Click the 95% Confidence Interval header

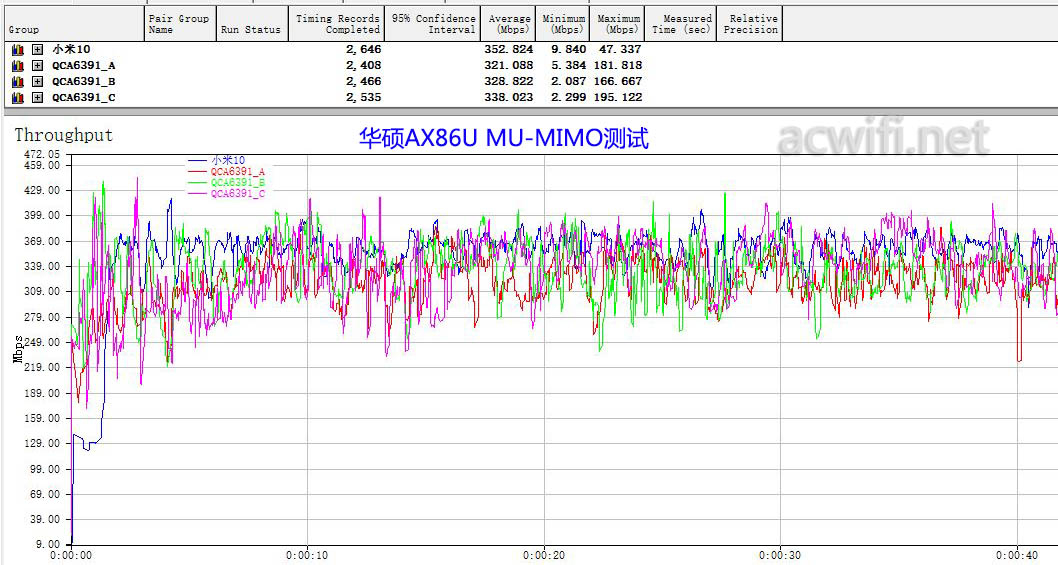(433, 24)
